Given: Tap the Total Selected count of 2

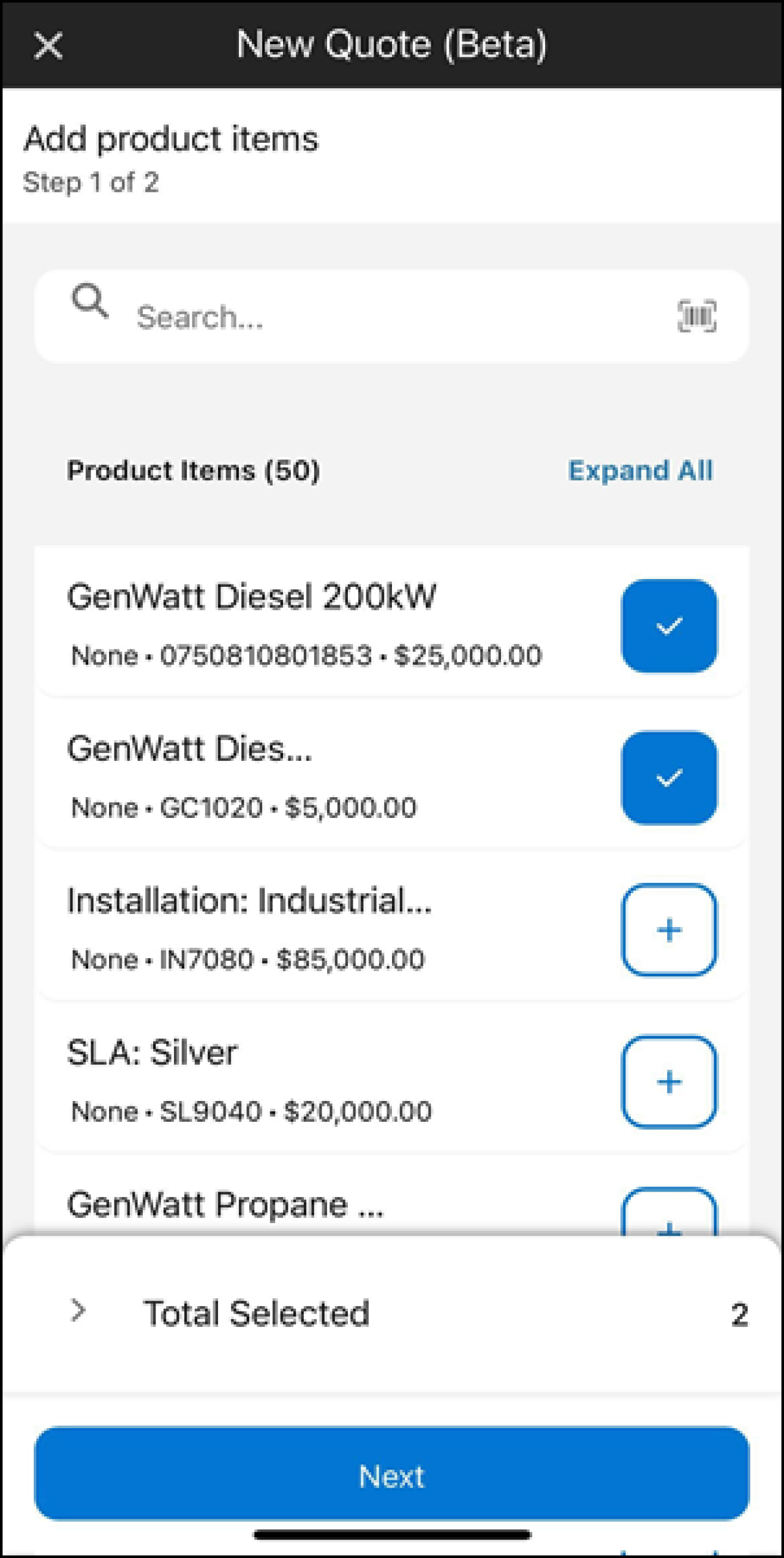Looking at the screenshot, I should tap(739, 1315).
